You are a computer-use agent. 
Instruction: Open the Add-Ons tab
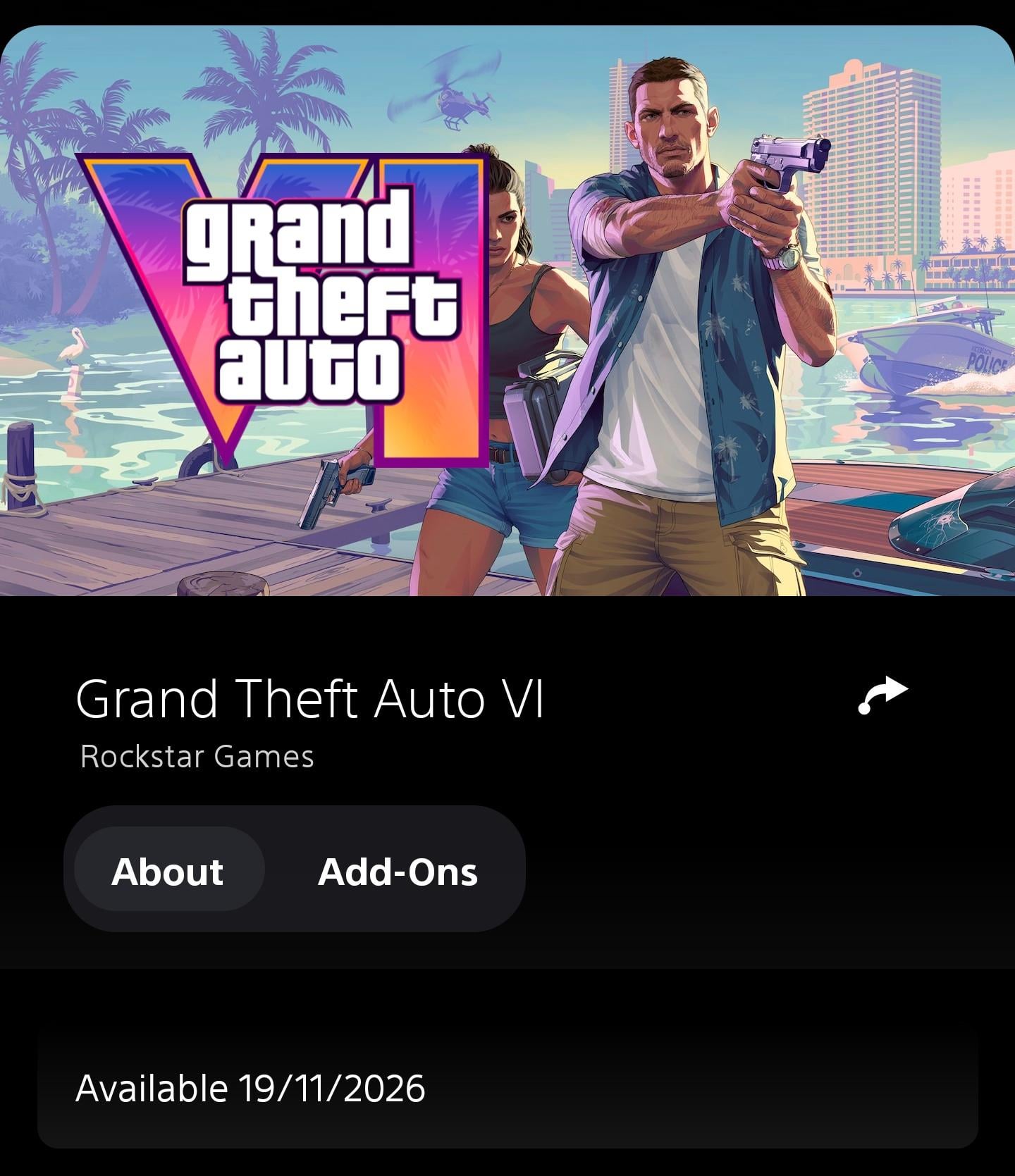tap(398, 872)
